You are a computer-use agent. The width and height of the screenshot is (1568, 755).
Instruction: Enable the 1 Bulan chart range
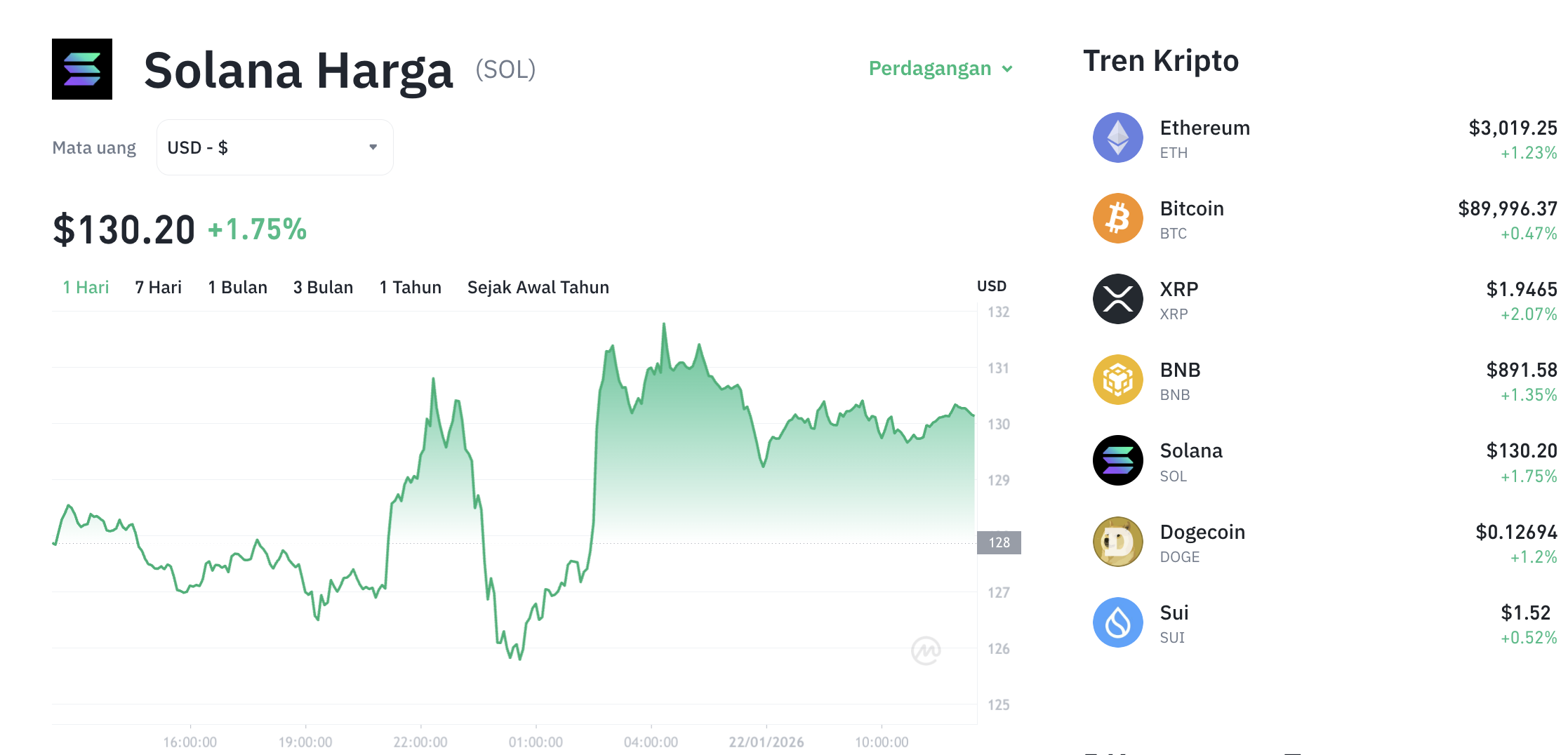pyautogui.click(x=237, y=287)
